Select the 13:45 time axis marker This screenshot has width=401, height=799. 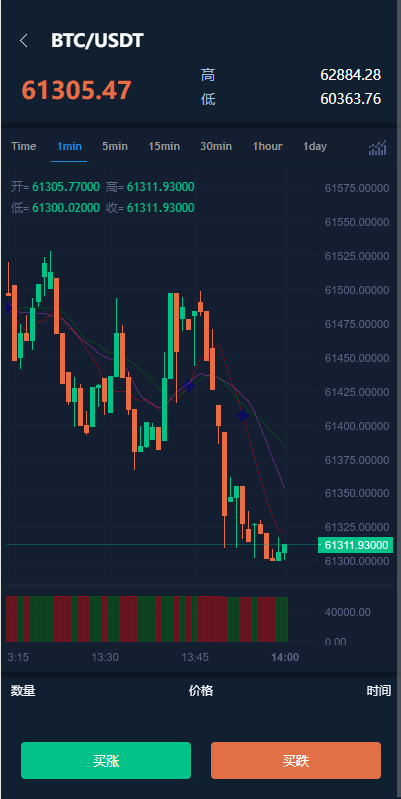195,657
